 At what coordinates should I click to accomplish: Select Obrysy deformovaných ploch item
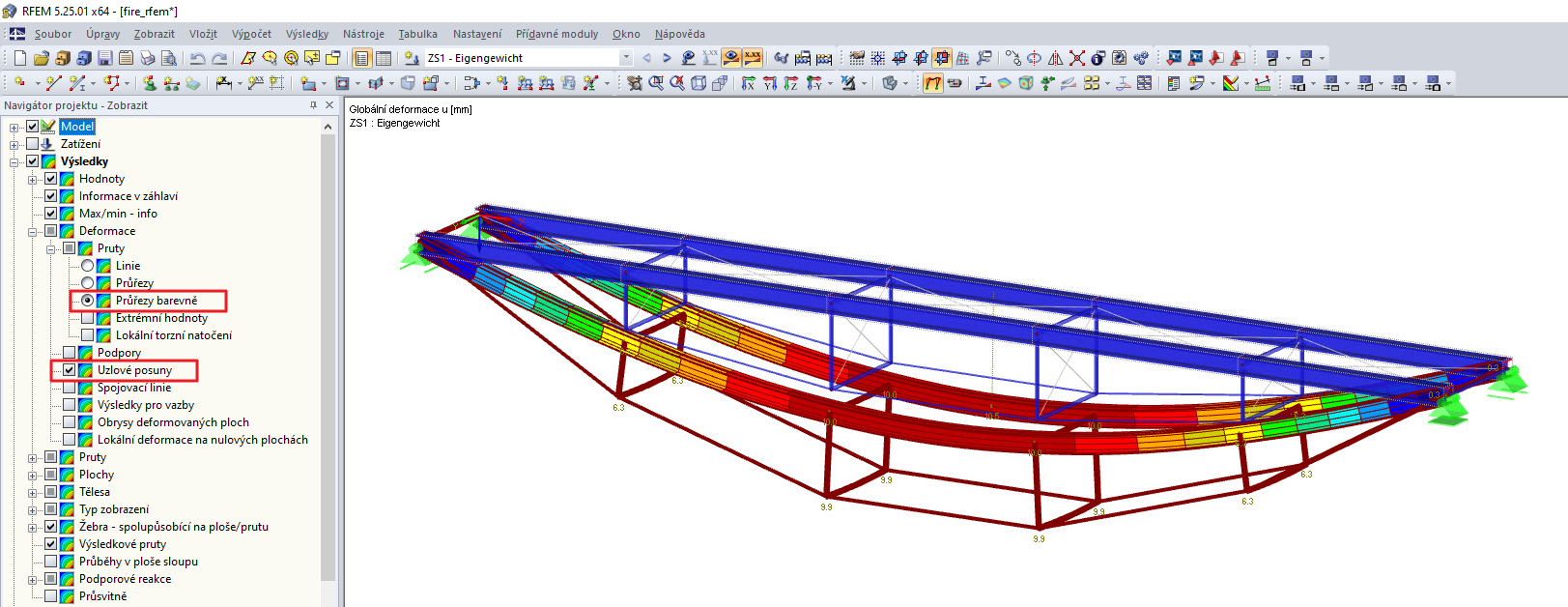tap(173, 422)
